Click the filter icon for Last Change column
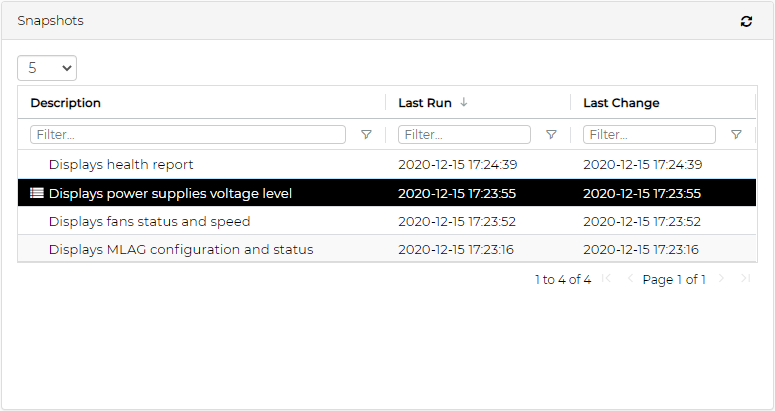775x411 pixels. pos(736,134)
